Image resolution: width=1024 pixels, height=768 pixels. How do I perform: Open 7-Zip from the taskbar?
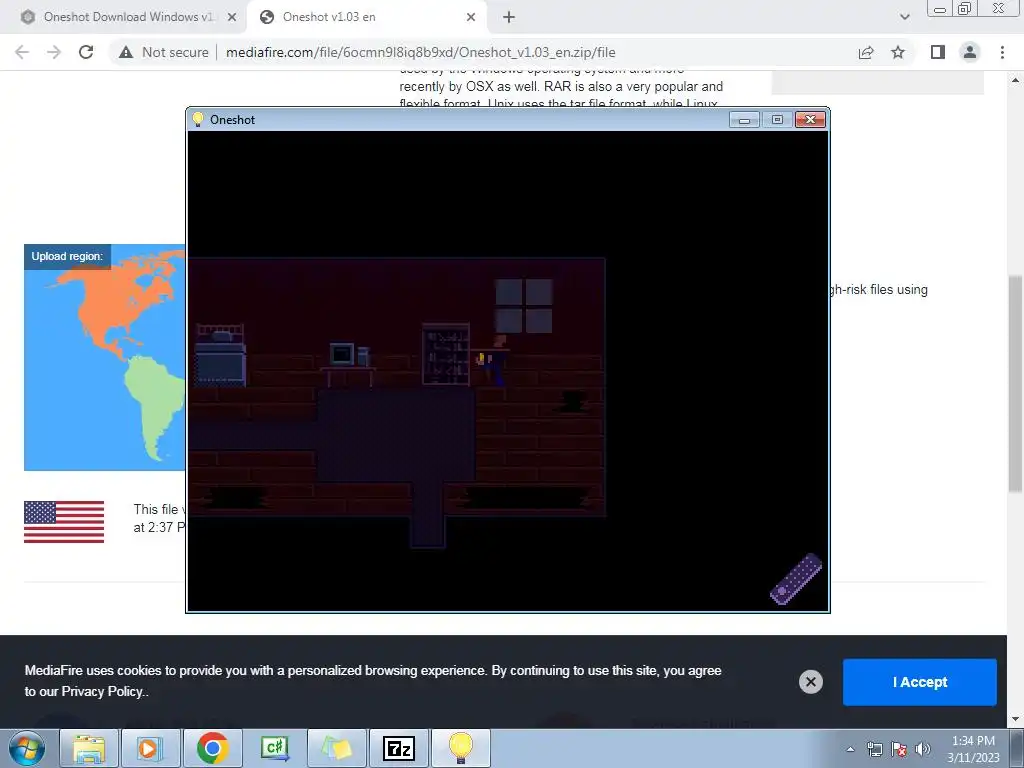tap(399, 748)
